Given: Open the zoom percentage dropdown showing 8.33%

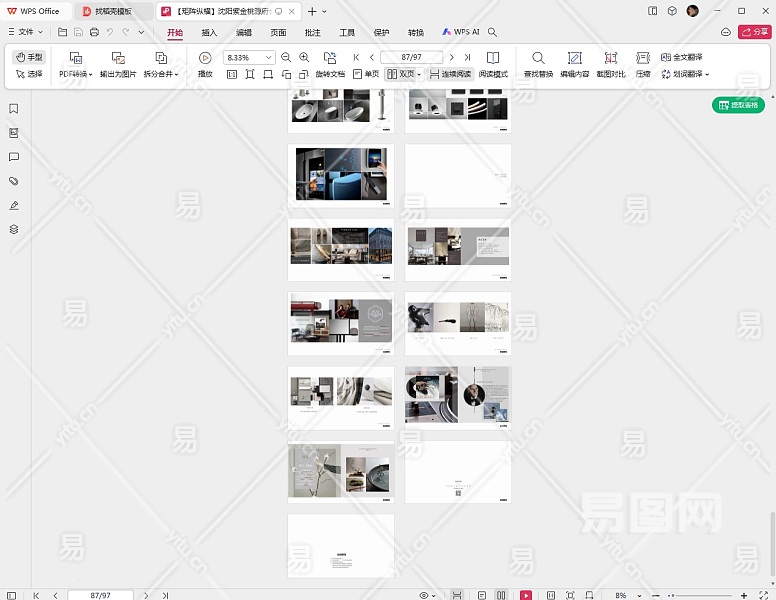Looking at the screenshot, I should pos(268,58).
